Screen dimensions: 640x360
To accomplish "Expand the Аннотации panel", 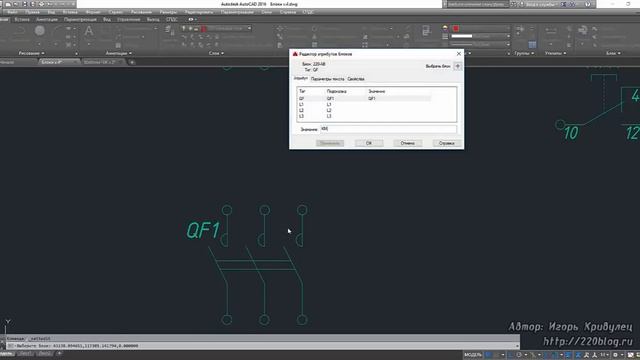I will click(x=119, y=53).
